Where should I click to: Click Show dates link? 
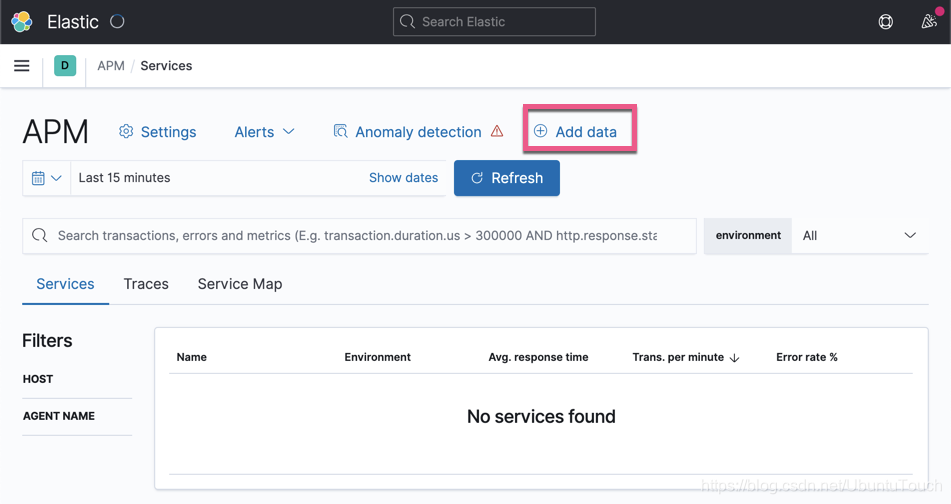[x=403, y=178]
